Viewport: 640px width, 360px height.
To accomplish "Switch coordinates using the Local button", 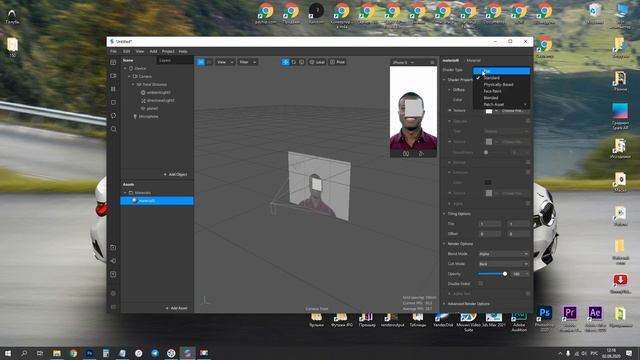I will (317, 62).
